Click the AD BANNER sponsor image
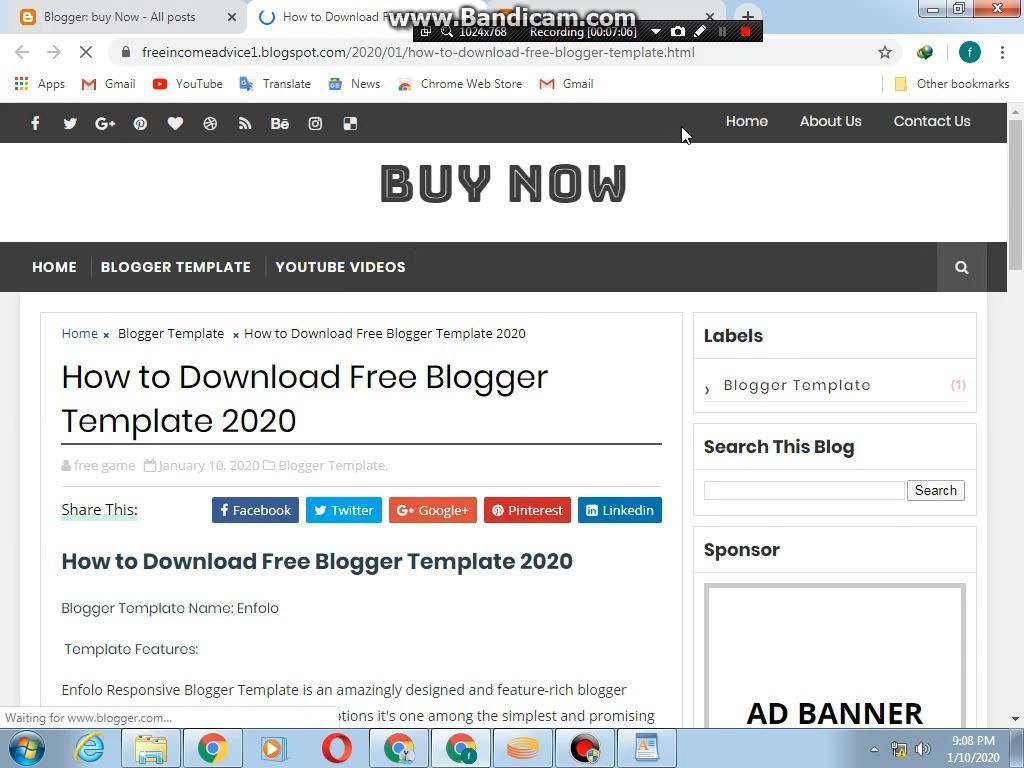Screen dimensions: 1024x768 [x=835, y=655]
